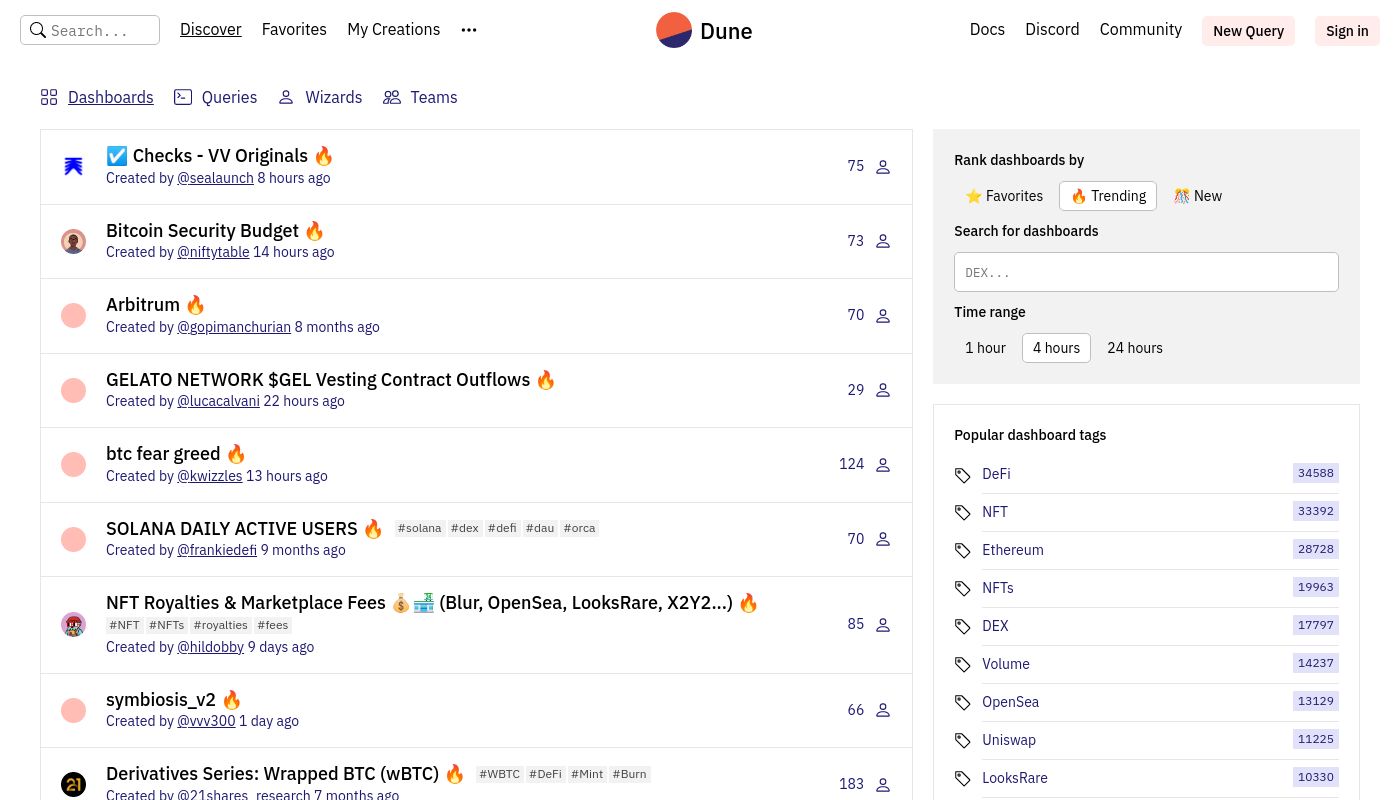
Task: Click the Bitcoin Security Budget avatar
Action: pos(73,241)
